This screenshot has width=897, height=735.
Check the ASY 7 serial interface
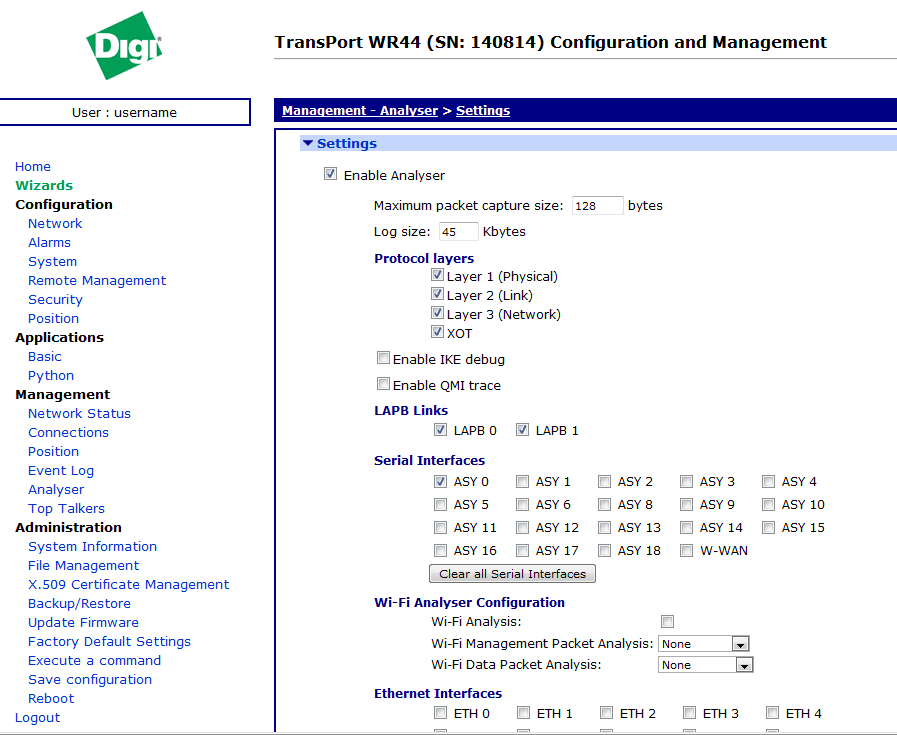point(605,505)
